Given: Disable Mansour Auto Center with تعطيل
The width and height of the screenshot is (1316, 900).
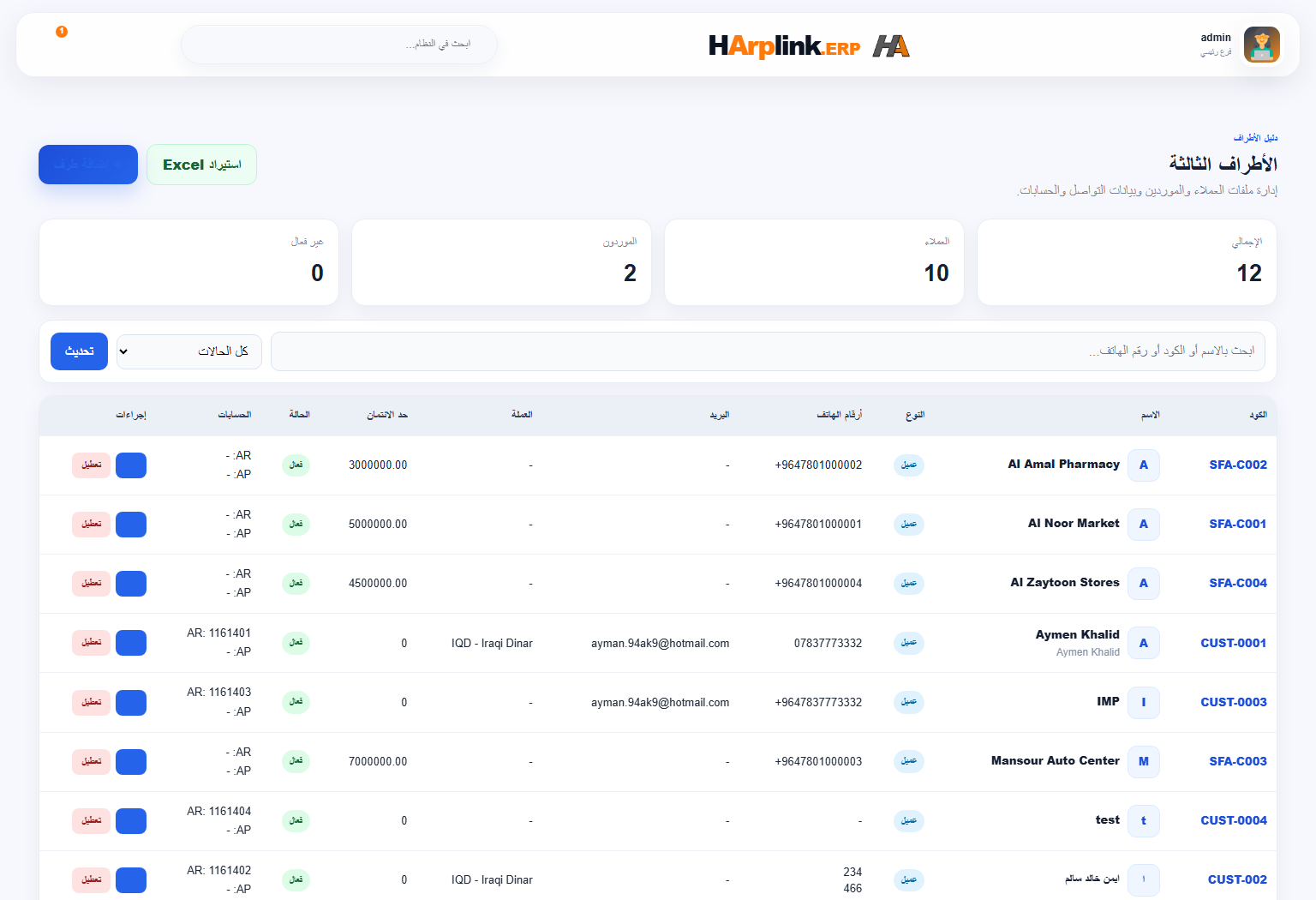Looking at the screenshot, I should [x=91, y=762].
